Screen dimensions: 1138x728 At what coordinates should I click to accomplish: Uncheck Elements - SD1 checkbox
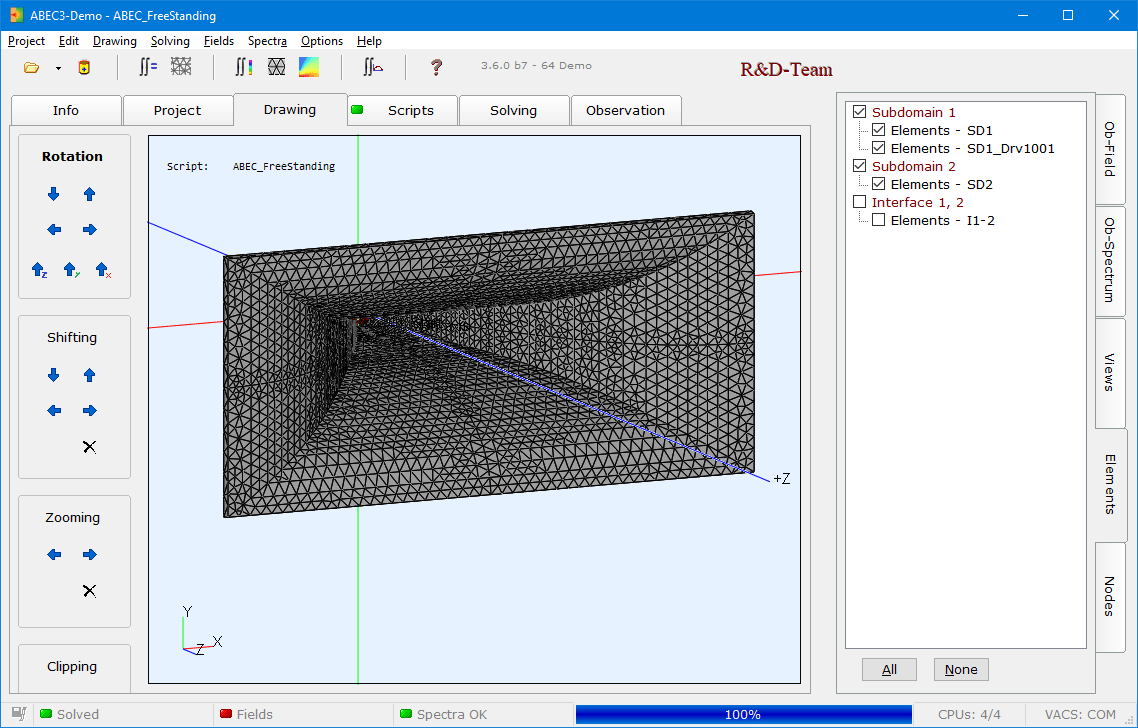tap(878, 130)
